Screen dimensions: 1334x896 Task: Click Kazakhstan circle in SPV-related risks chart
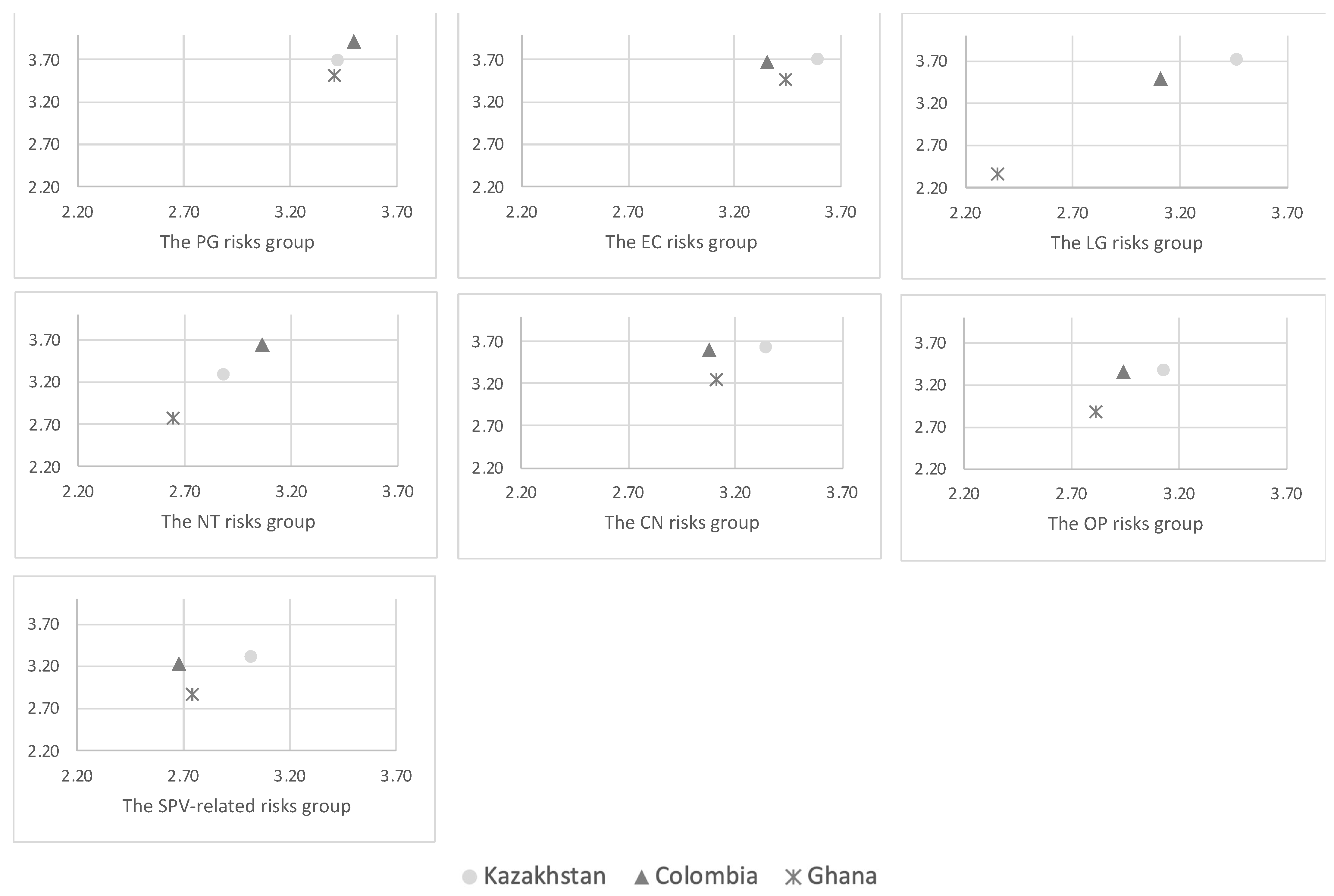[x=250, y=656]
